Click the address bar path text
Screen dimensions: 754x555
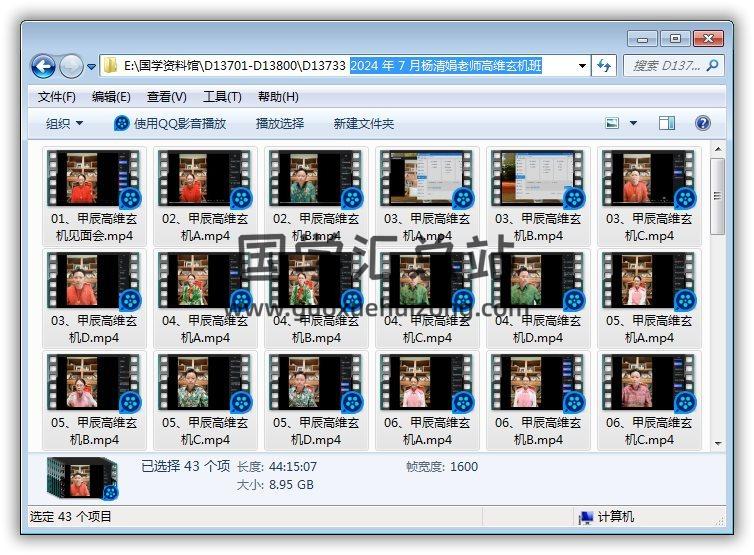click(x=333, y=65)
